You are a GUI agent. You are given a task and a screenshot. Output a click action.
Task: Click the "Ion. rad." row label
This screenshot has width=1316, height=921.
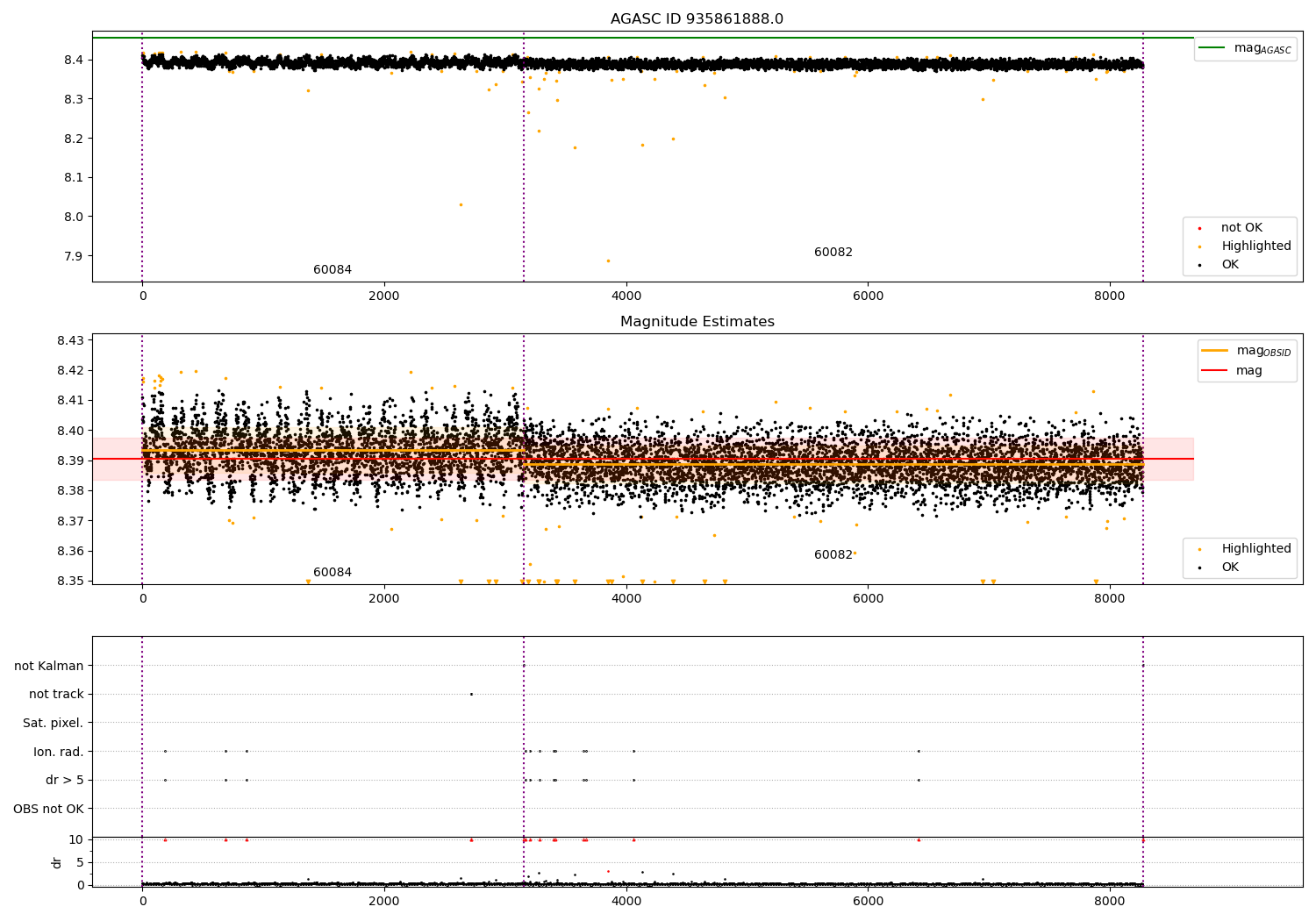pyautogui.click(x=59, y=752)
